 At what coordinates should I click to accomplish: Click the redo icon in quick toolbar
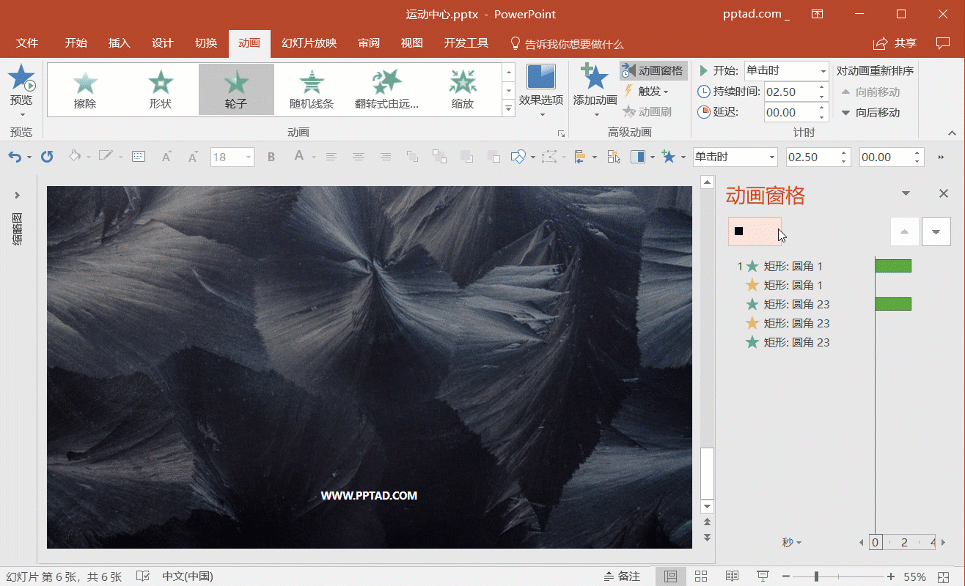(47, 157)
